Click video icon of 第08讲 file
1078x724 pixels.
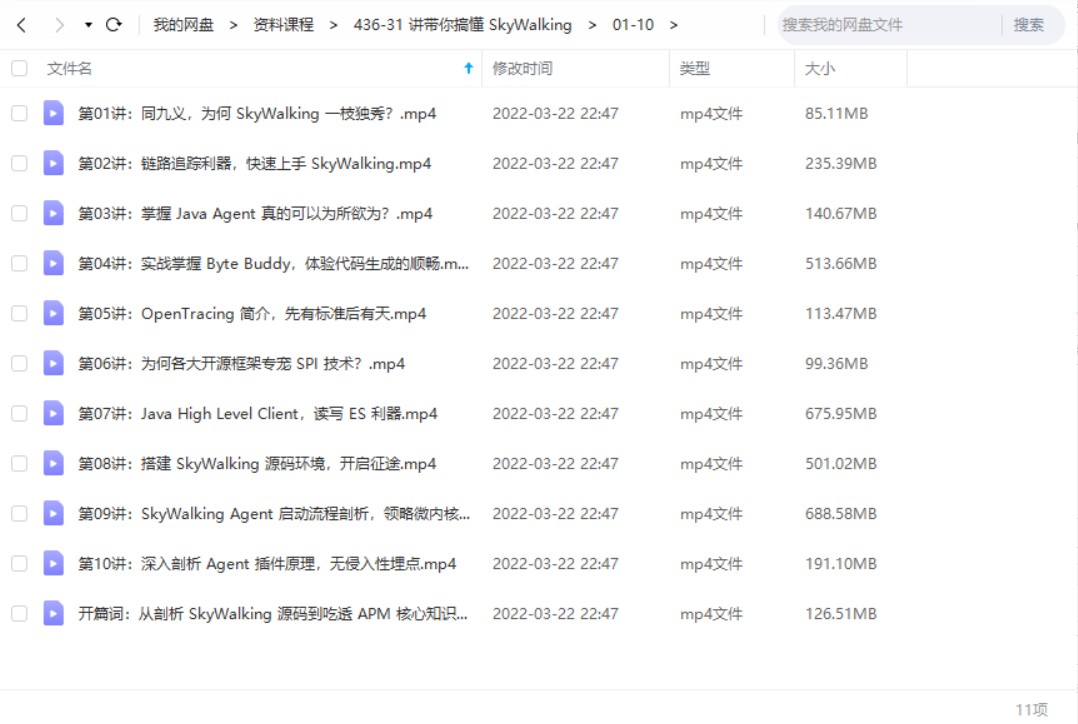point(54,463)
